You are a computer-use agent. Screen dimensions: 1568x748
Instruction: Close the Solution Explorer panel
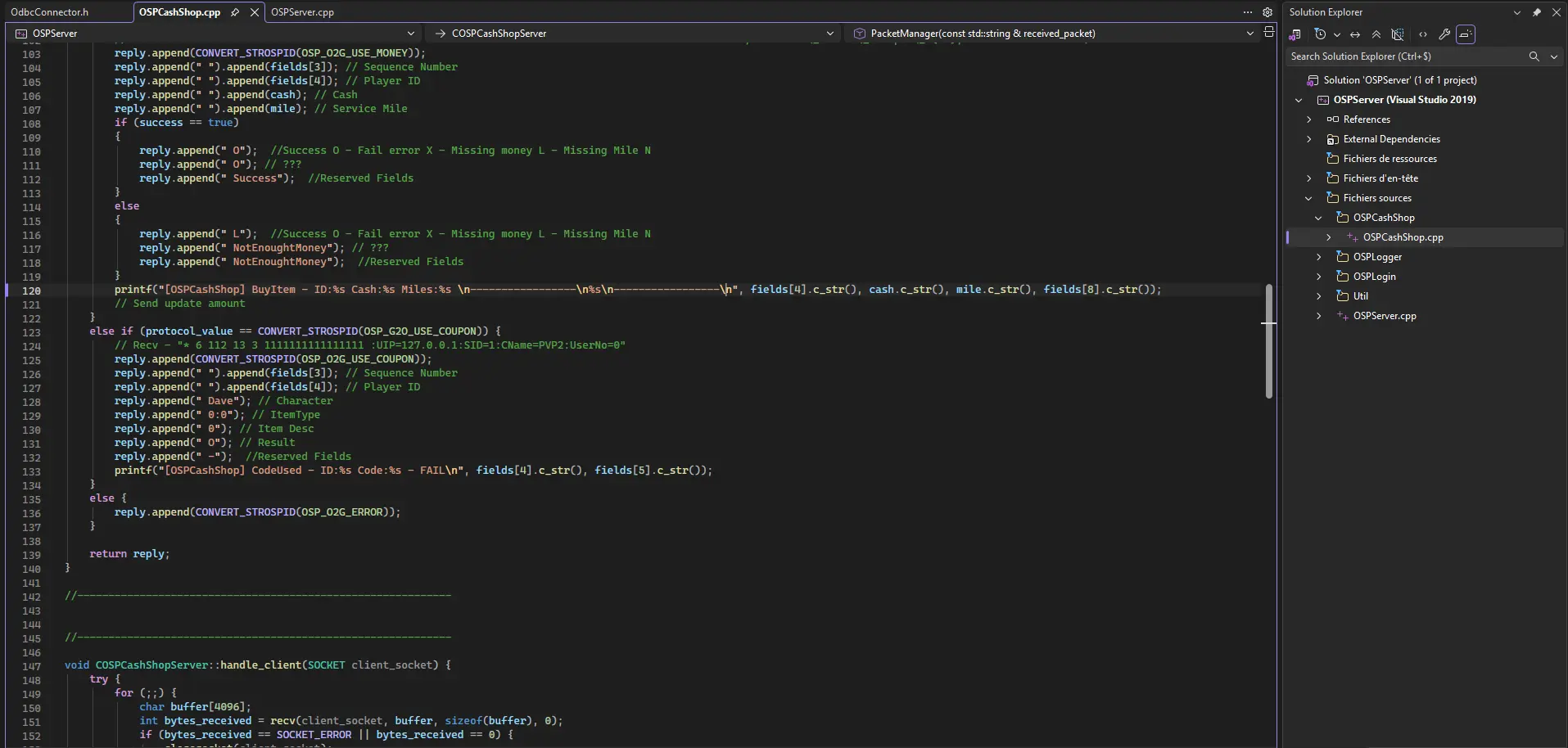click(1556, 12)
